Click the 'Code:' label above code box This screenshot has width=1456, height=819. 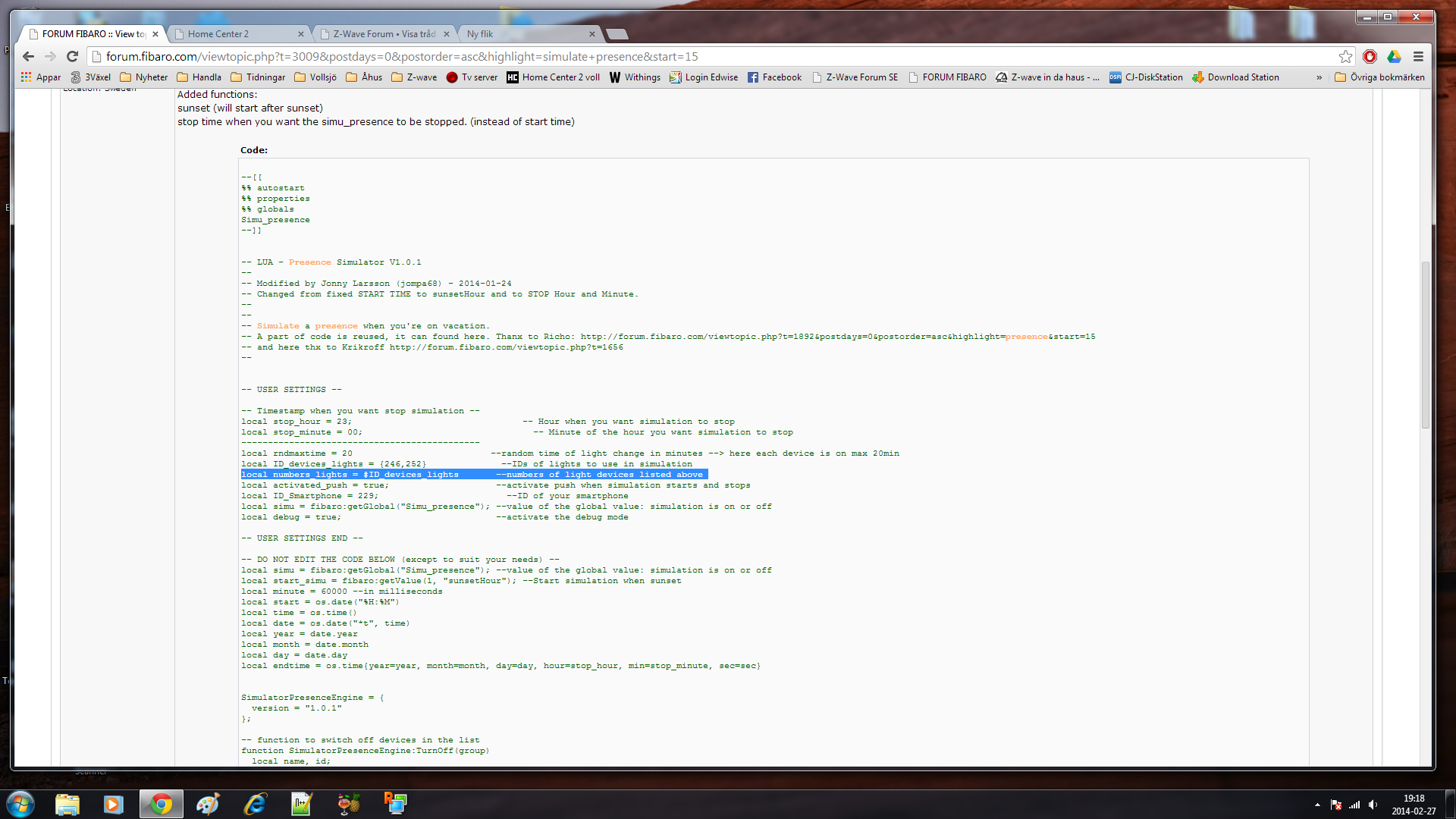pos(254,150)
